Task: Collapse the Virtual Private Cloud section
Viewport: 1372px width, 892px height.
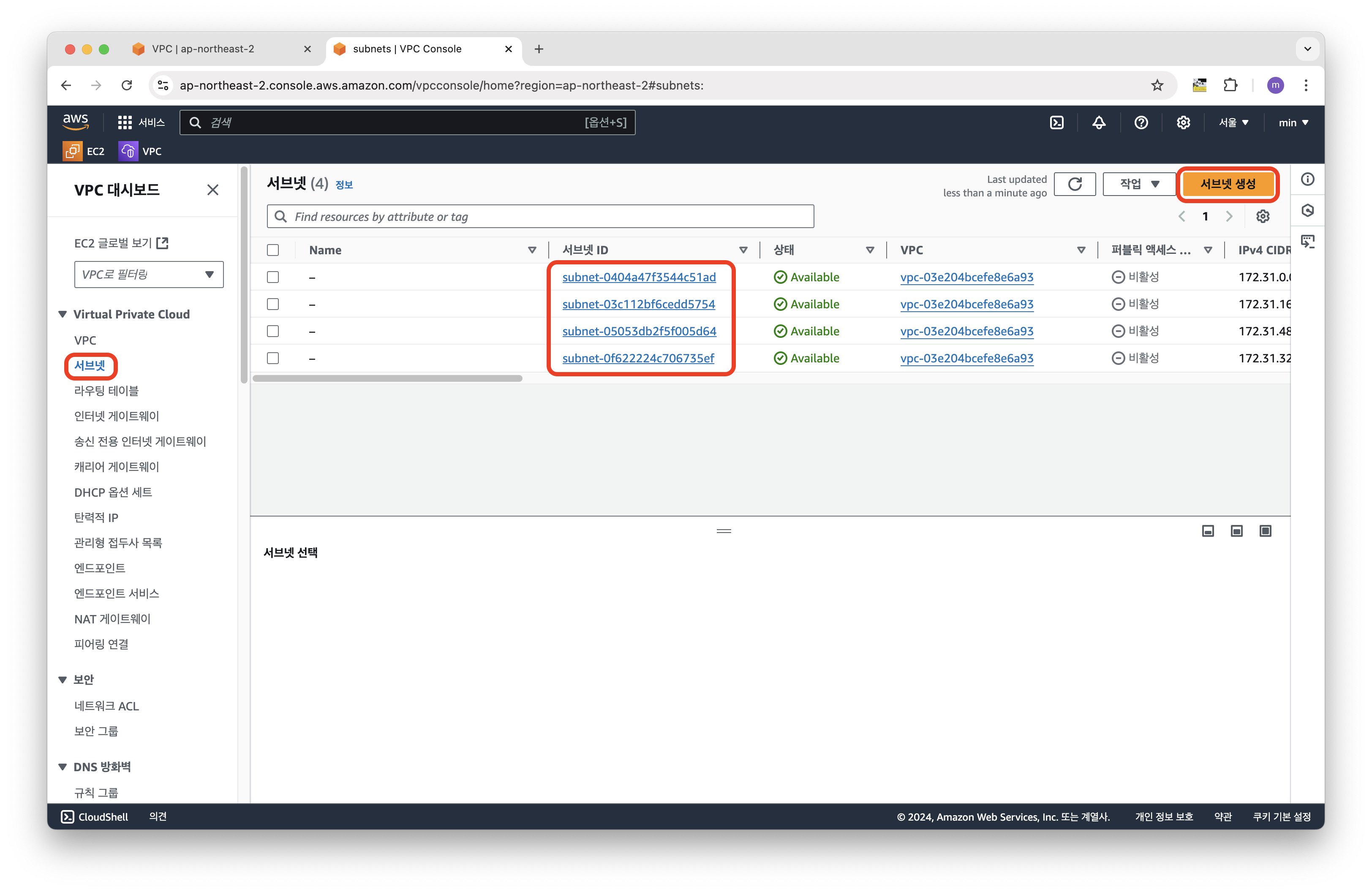Action: [63, 314]
